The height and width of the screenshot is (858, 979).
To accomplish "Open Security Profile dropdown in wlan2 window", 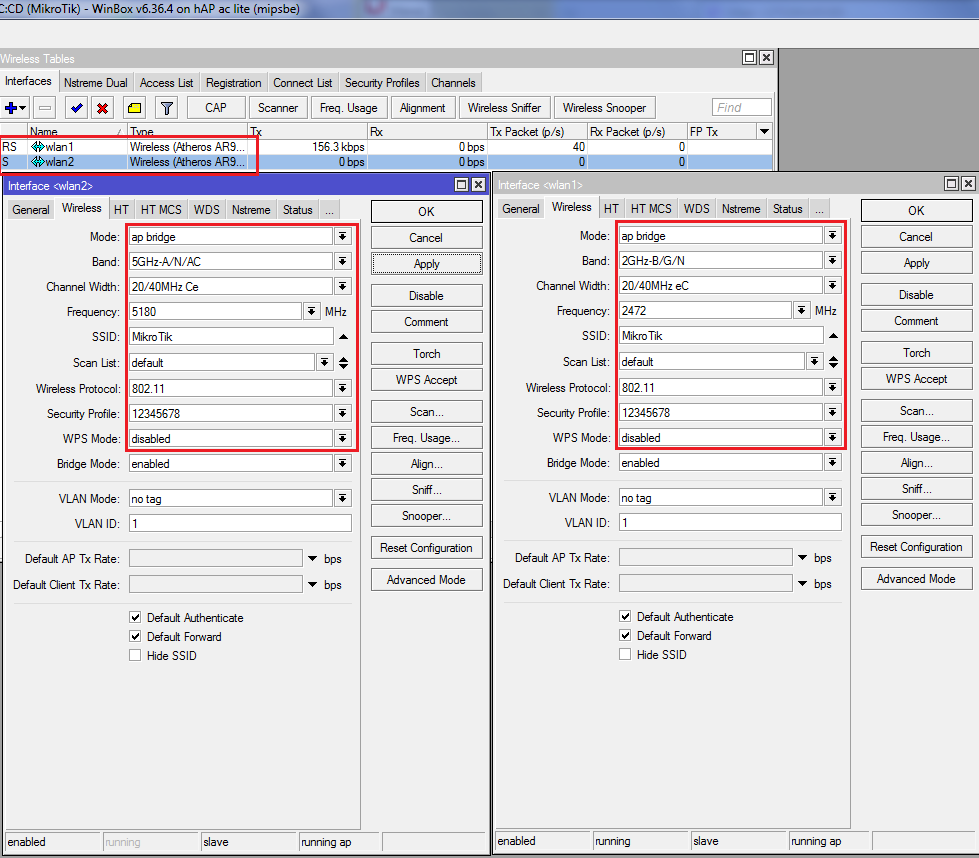I will (343, 413).
